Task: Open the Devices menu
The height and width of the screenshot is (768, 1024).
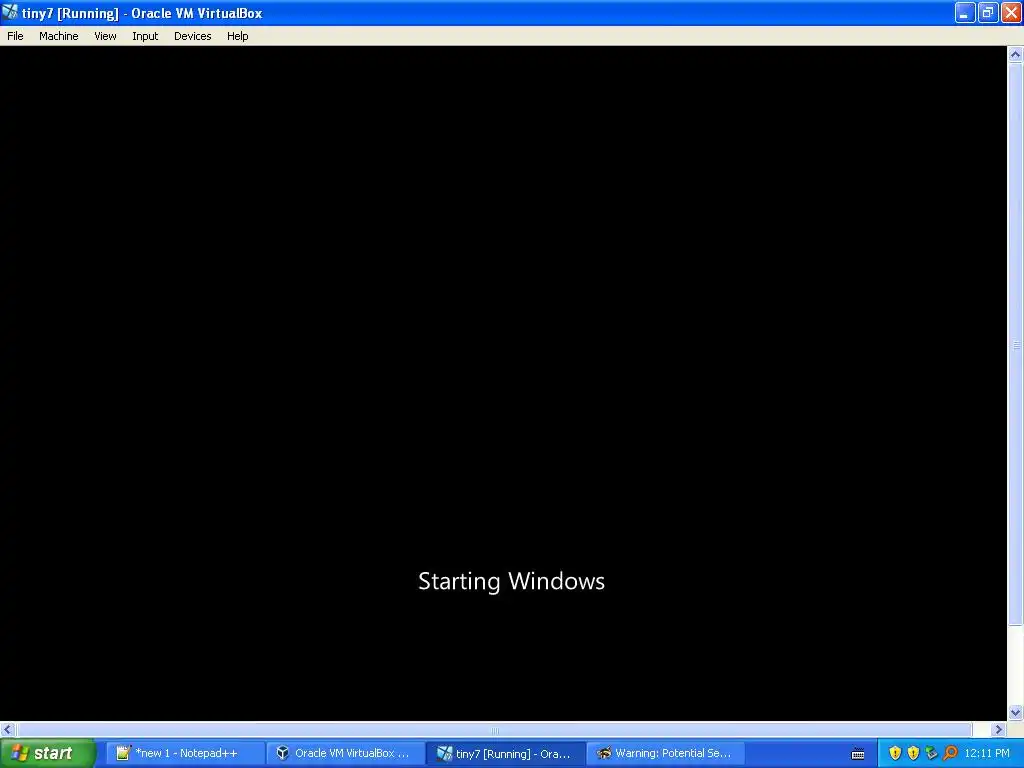Action: pyautogui.click(x=193, y=36)
